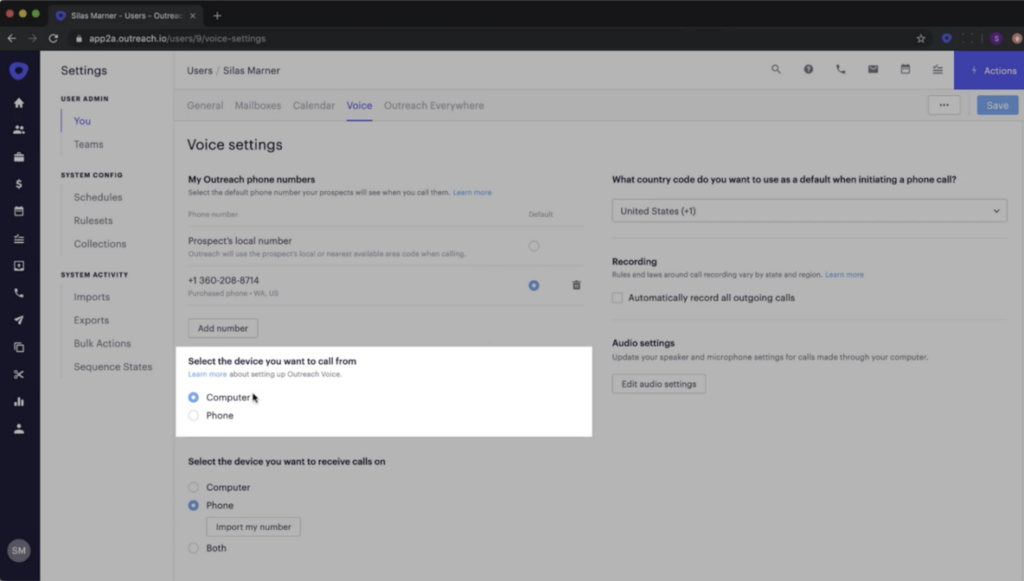Open the Sequences paper plane icon
This screenshot has height=581, width=1024.
[x=19, y=320]
